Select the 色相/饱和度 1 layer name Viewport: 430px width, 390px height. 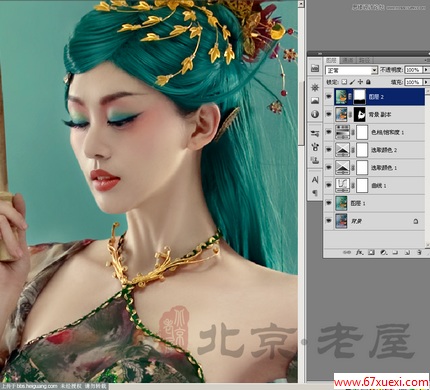click(388, 133)
